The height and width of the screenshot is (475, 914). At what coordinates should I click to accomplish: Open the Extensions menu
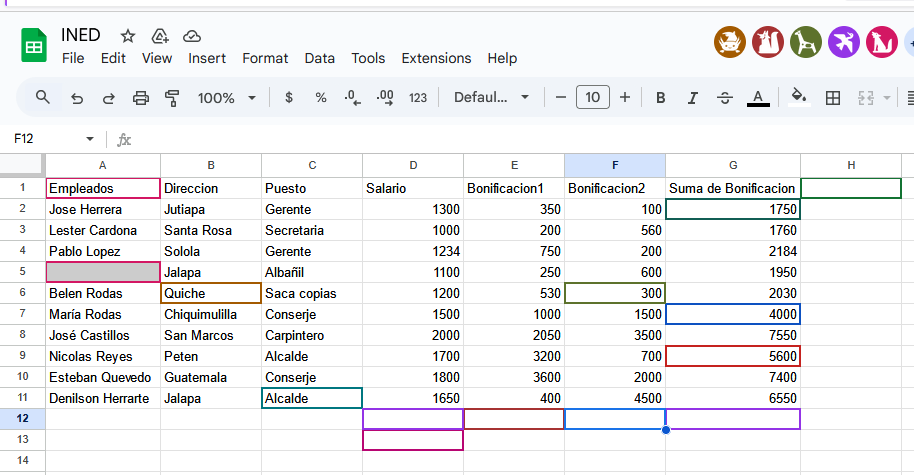point(436,58)
